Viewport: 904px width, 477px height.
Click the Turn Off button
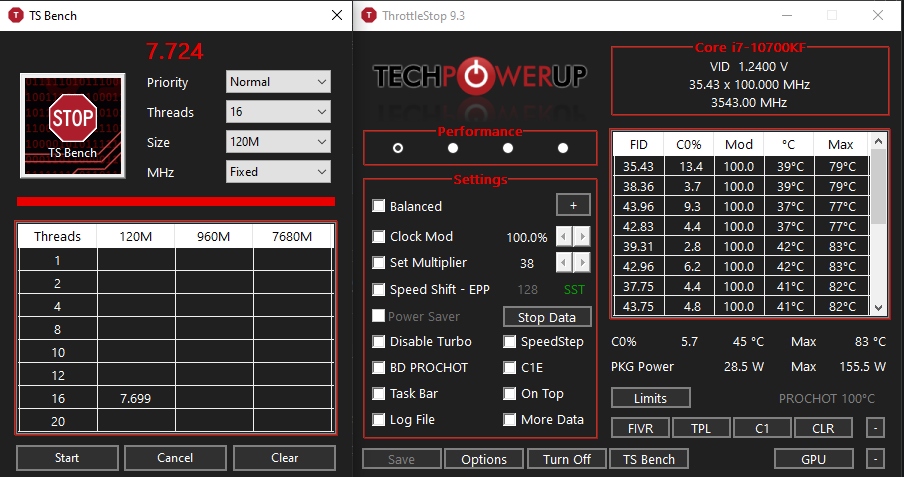tap(567, 459)
